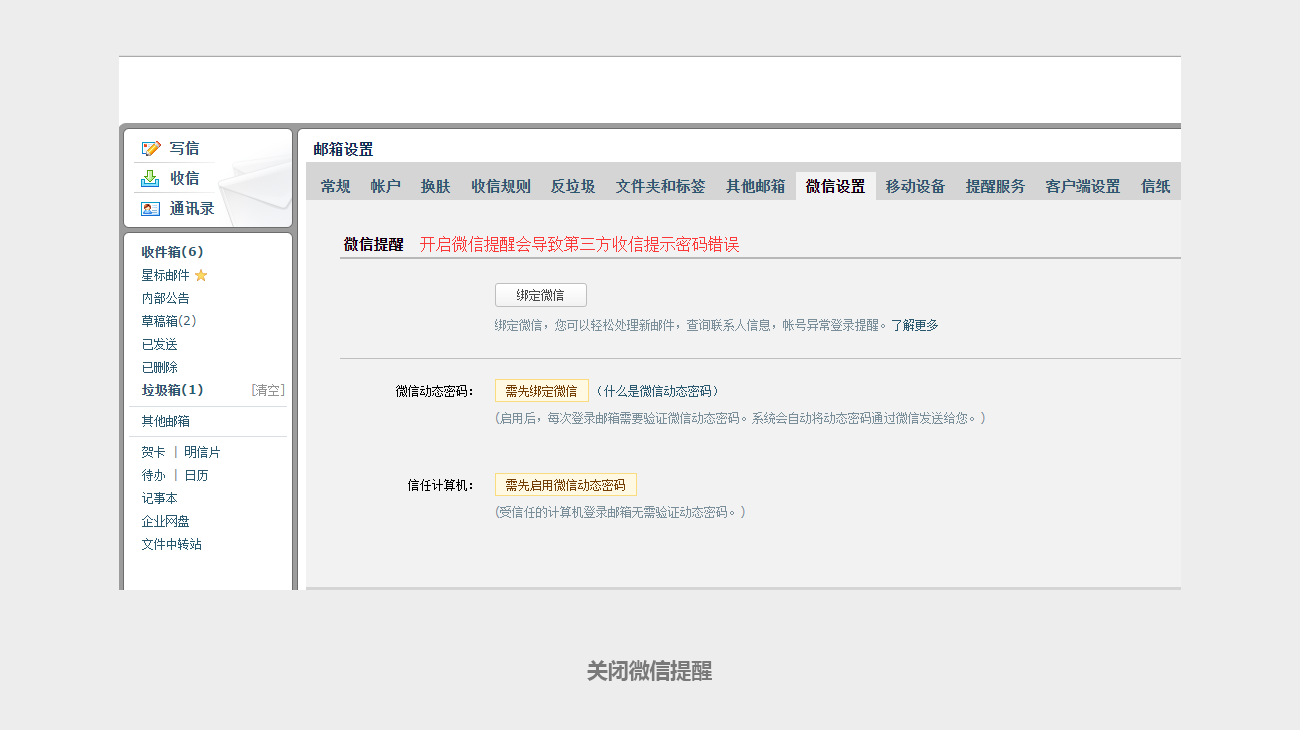Switch to the 信纸 settings tab
Viewport: 1300px width, 730px height.
1155,186
